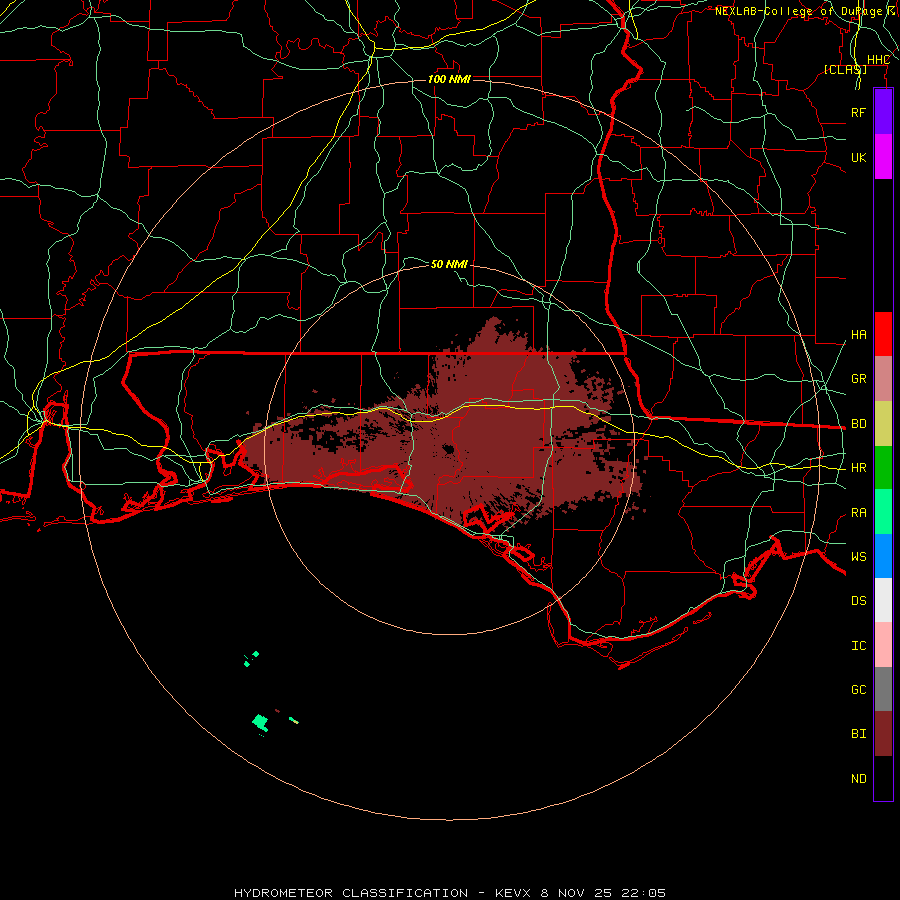The width and height of the screenshot is (900, 900).
Task: Click the GC gray legend swatch
Action: point(883,689)
